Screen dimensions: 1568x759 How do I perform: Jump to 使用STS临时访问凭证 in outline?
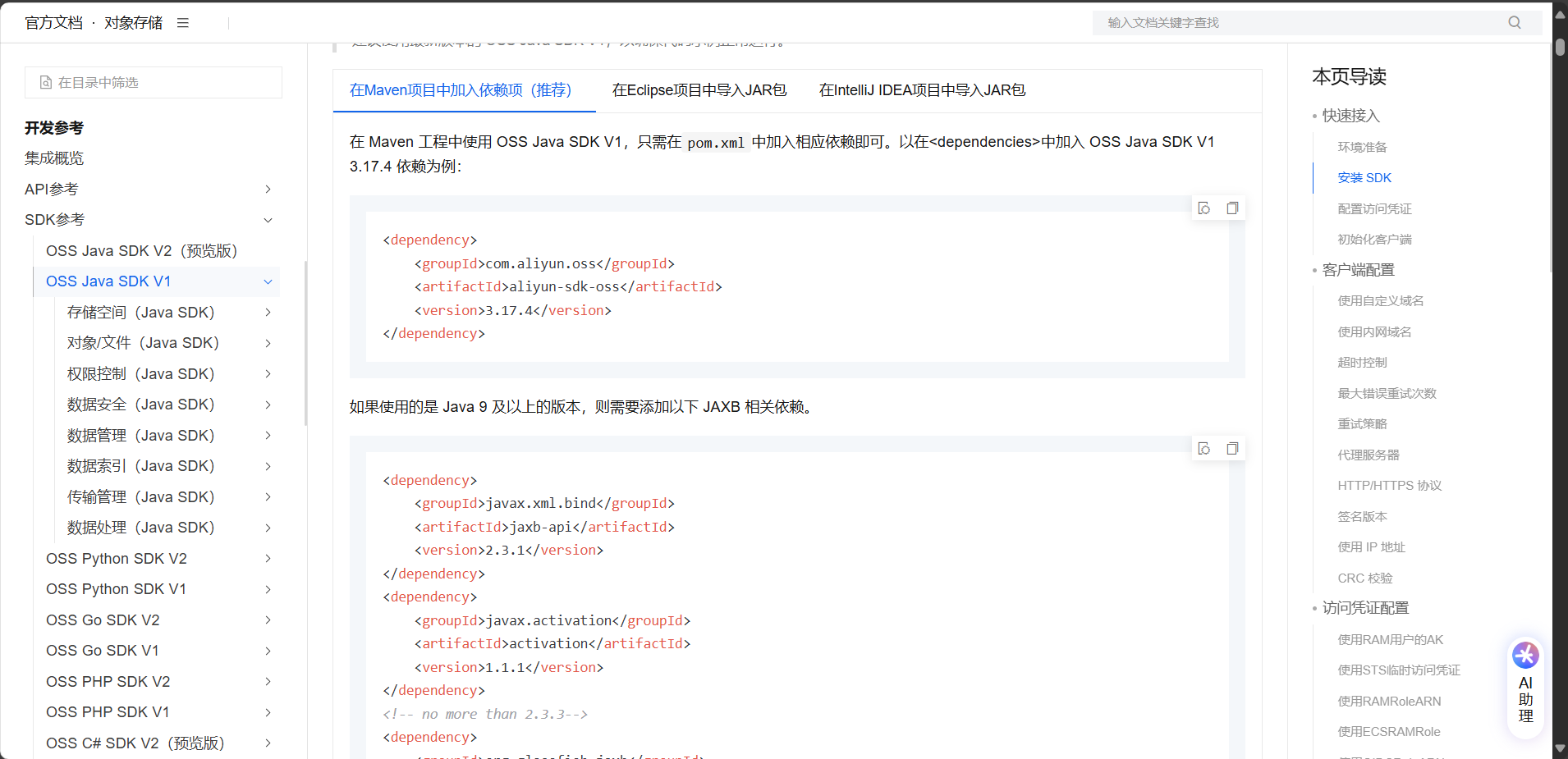coord(1399,670)
